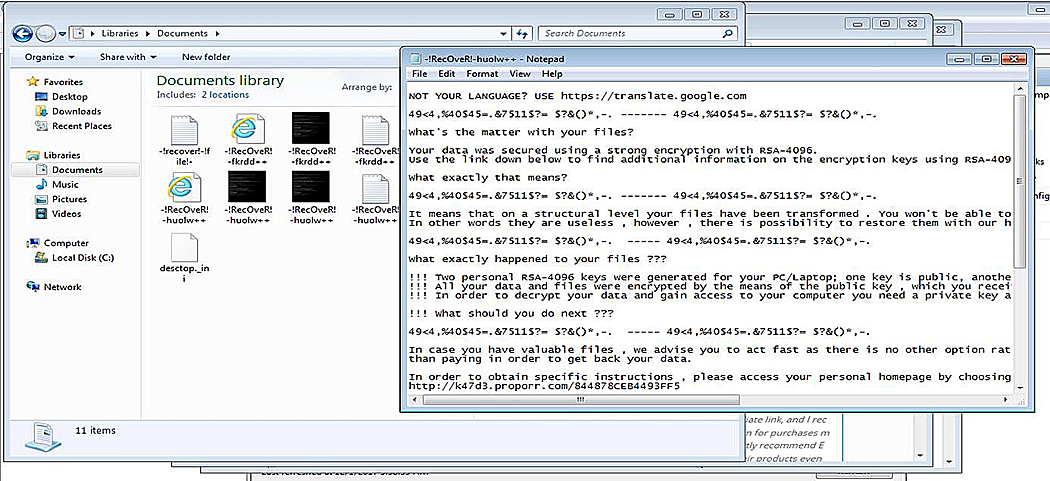Screen dimensions: 1050x481
Task: Click the search magnifier icon
Action: click(x=728, y=33)
